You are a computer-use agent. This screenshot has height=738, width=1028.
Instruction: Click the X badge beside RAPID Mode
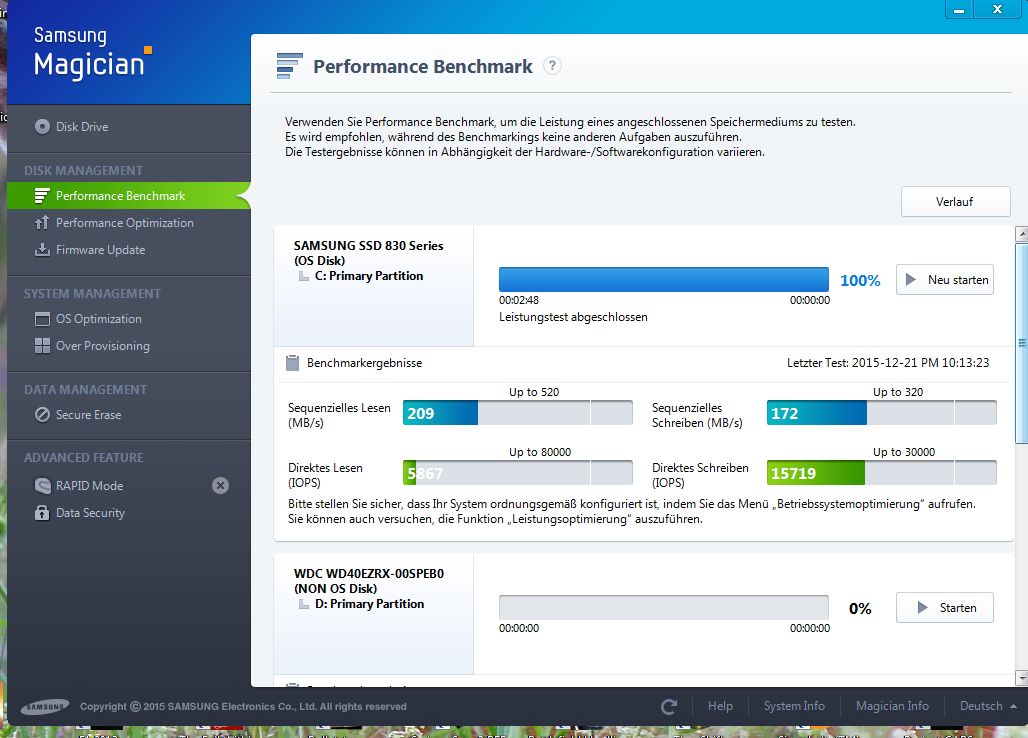220,486
